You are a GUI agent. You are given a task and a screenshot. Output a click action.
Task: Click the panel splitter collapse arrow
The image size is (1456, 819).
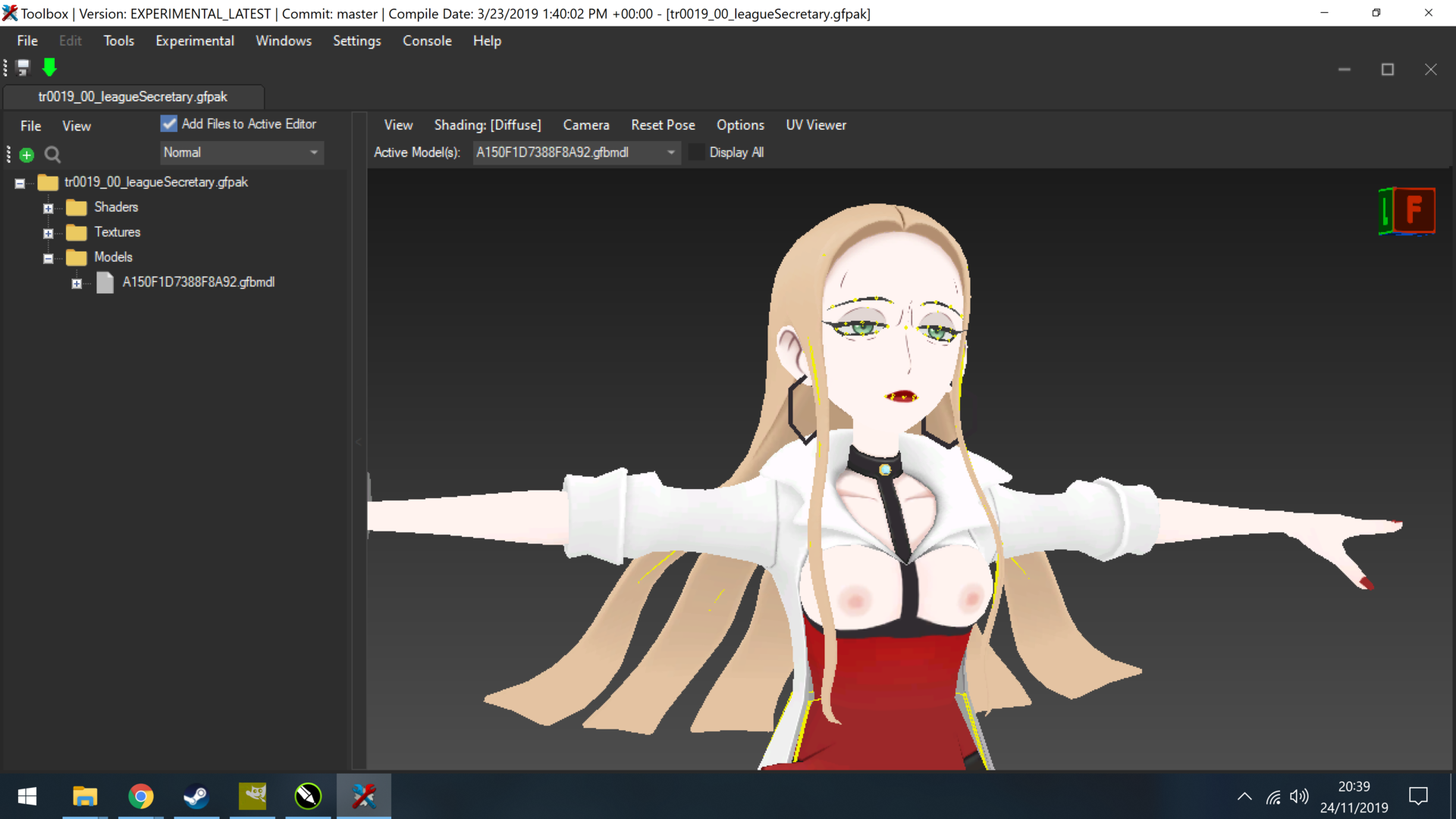coord(359,441)
